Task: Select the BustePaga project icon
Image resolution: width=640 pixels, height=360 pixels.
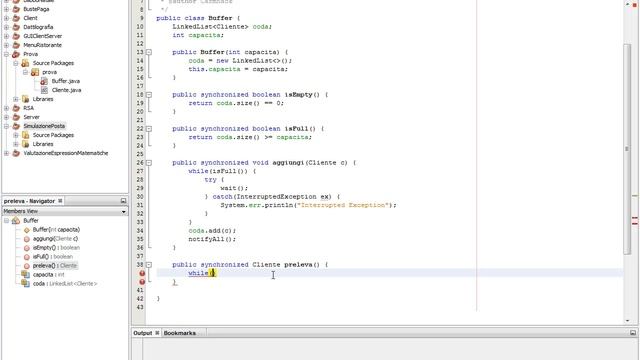Action: point(16,9)
